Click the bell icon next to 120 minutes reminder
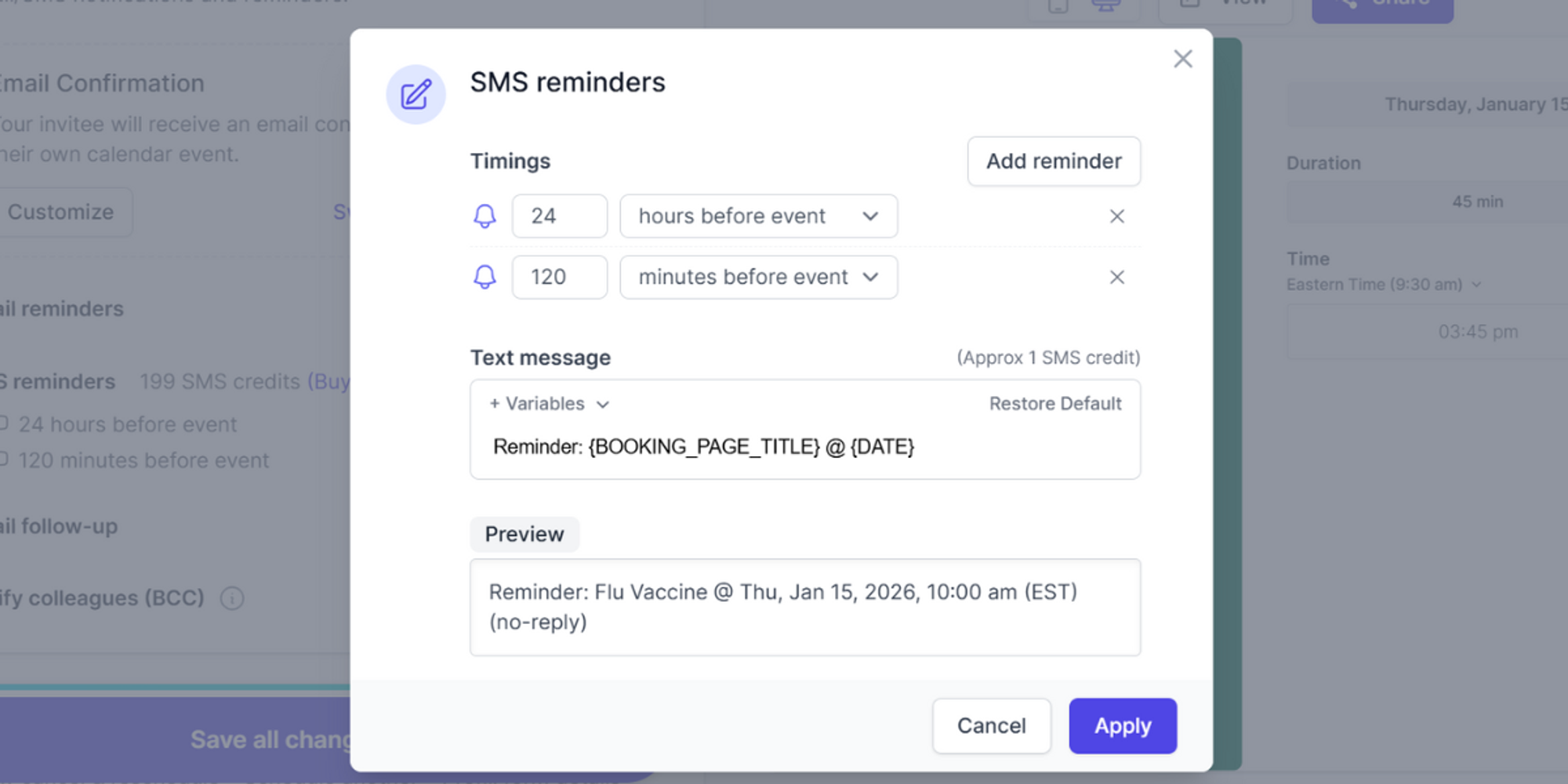 point(485,277)
